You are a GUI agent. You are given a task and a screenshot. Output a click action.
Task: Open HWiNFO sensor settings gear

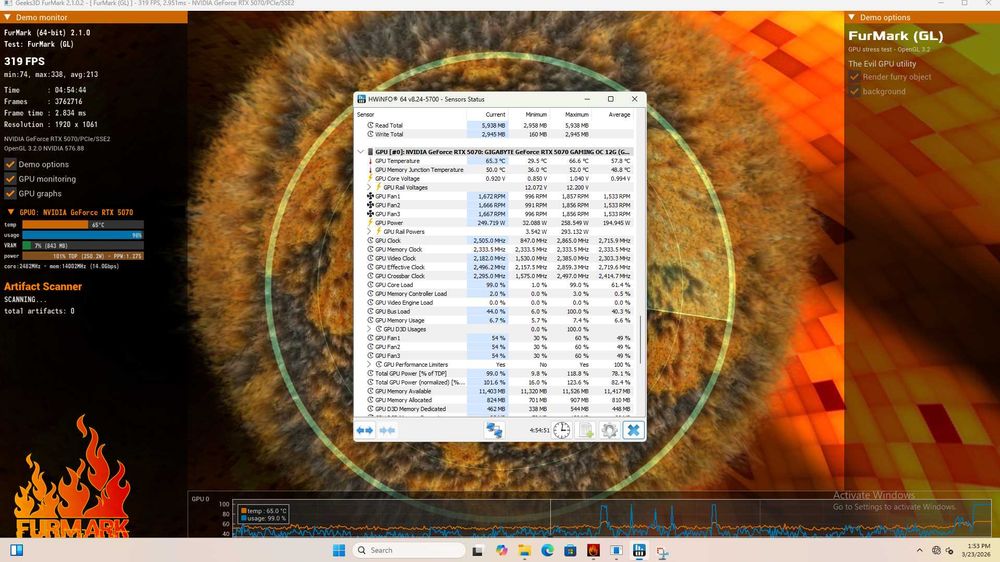click(x=609, y=431)
